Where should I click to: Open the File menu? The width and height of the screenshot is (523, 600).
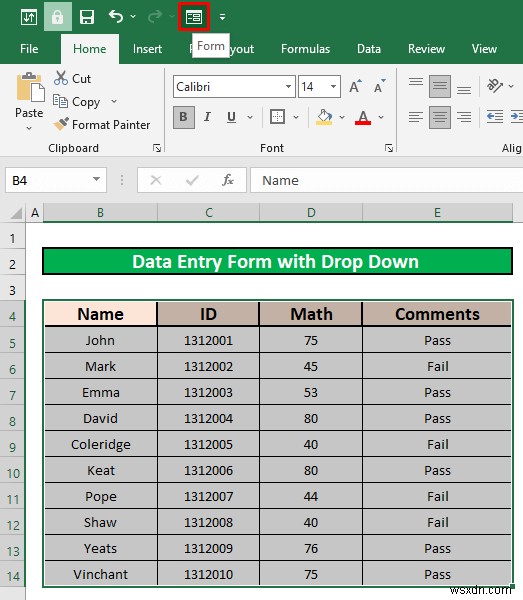(29, 49)
